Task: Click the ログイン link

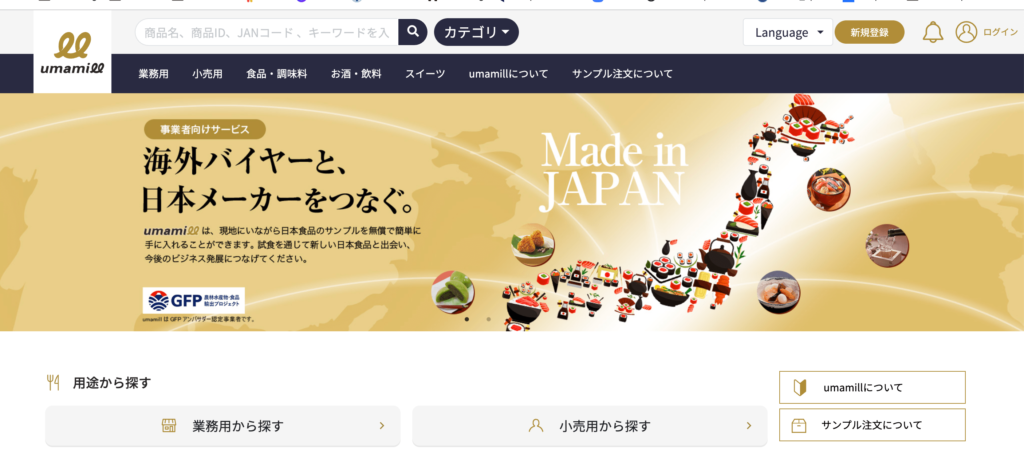Action: pos(1000,32)
